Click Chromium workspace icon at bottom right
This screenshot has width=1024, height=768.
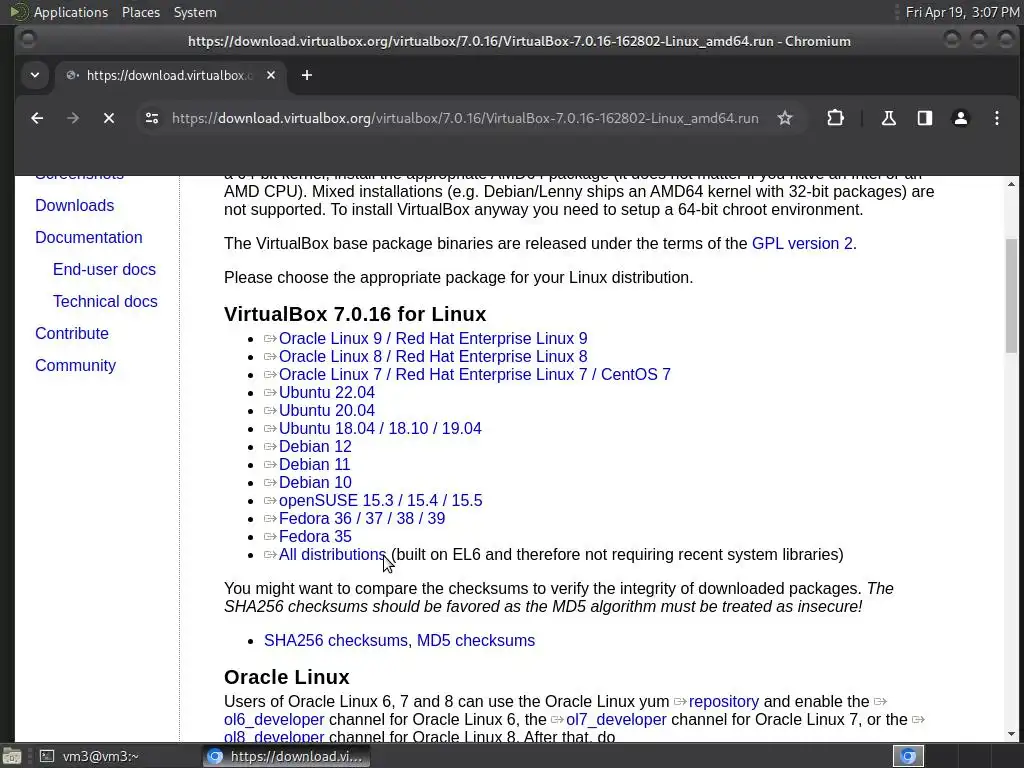[908, 756]
